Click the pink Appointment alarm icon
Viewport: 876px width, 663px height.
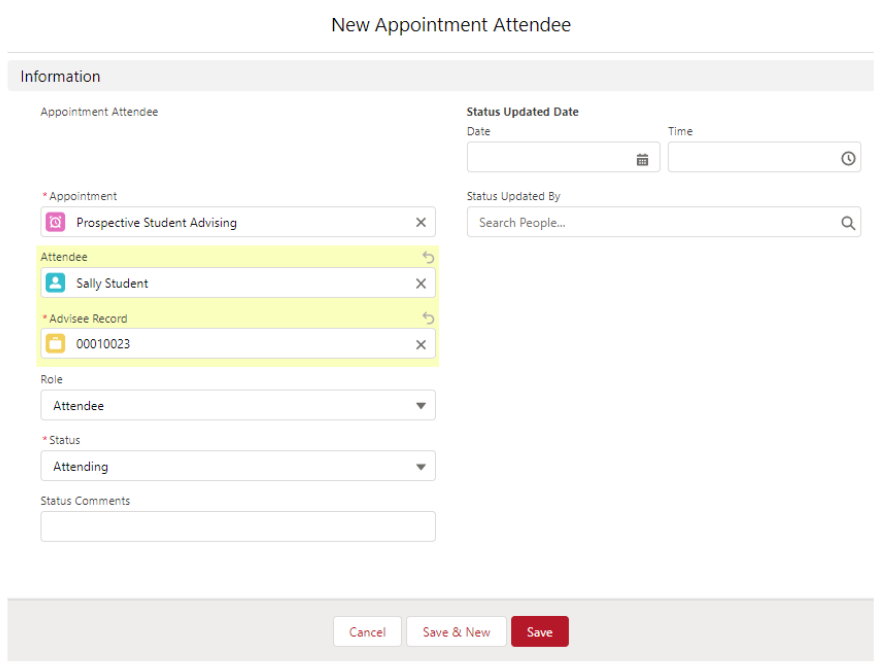55,222
